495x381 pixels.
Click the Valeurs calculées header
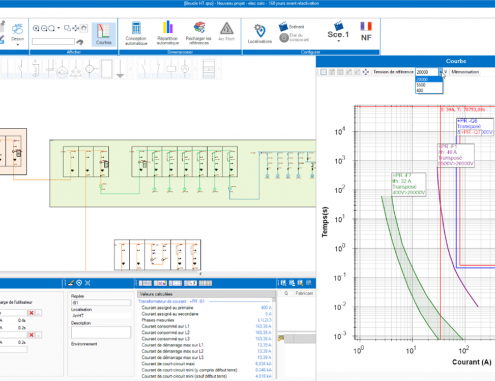(x=206, y=294)
